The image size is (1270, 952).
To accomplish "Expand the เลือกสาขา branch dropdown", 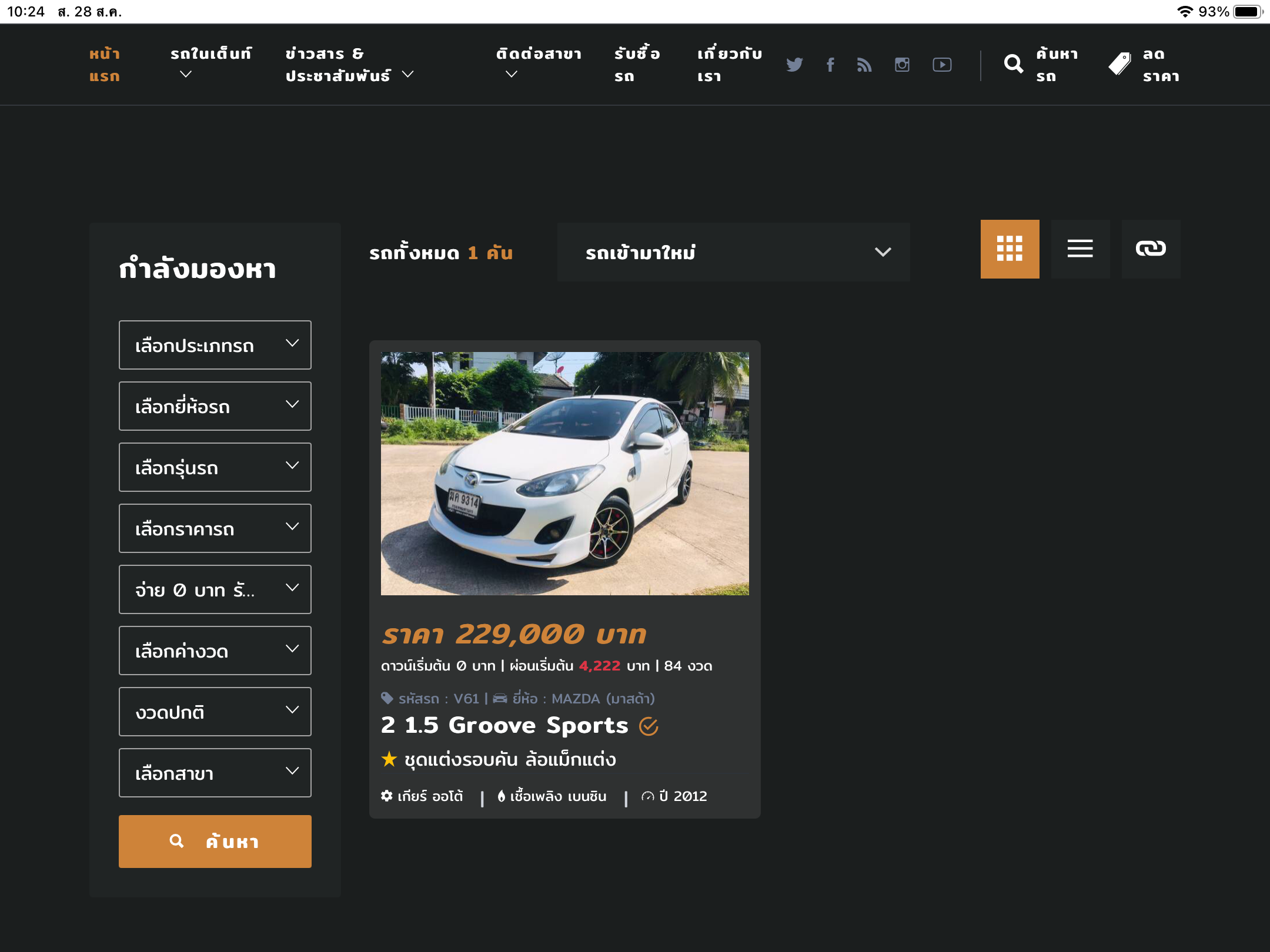I will [215, 773].
